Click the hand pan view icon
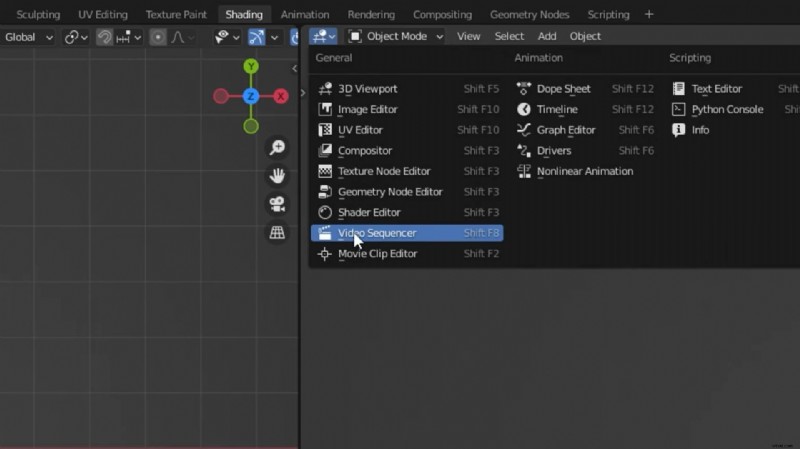 (277, 176)
